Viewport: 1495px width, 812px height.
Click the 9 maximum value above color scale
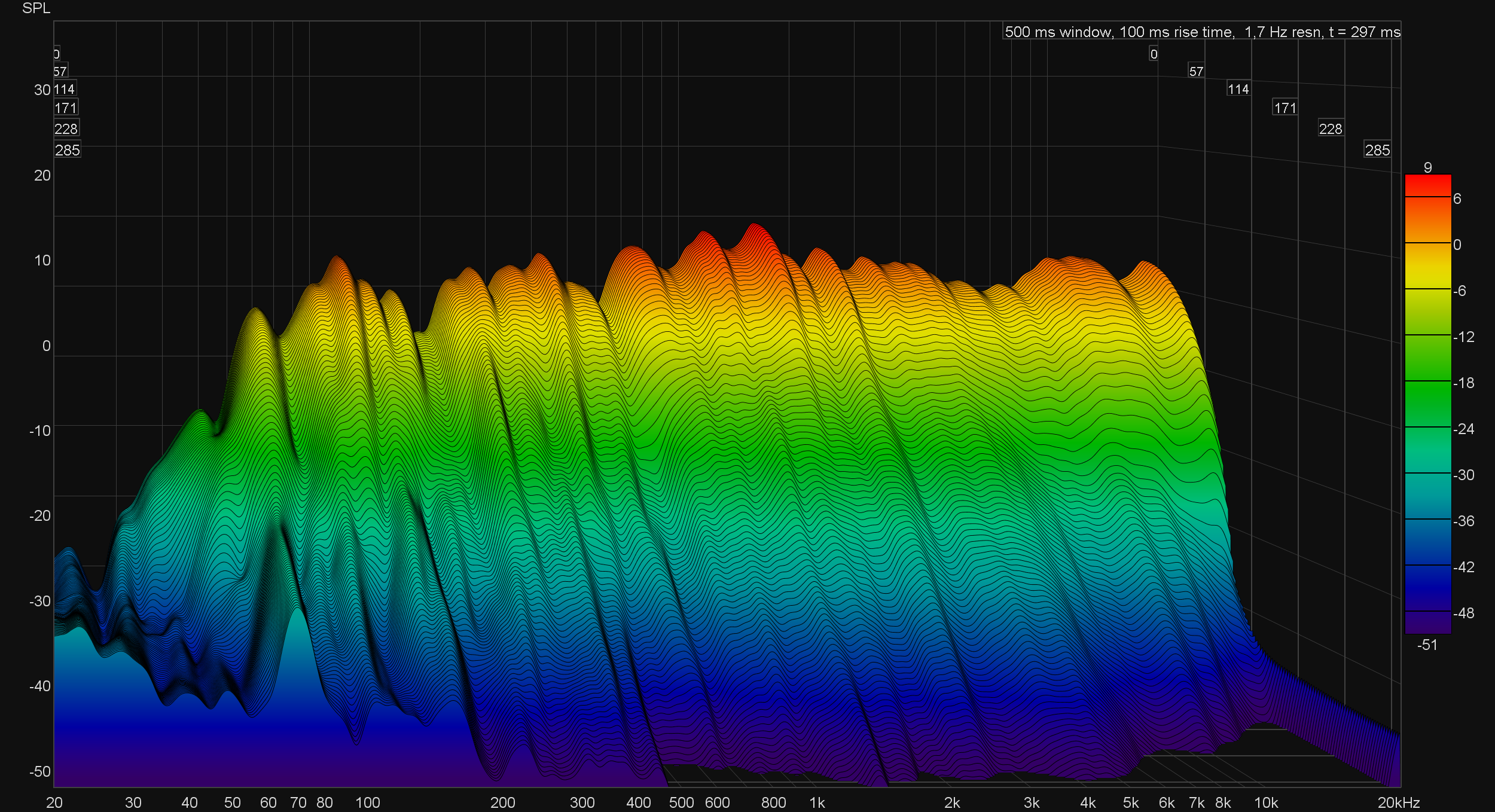(x=1427, y=167)
